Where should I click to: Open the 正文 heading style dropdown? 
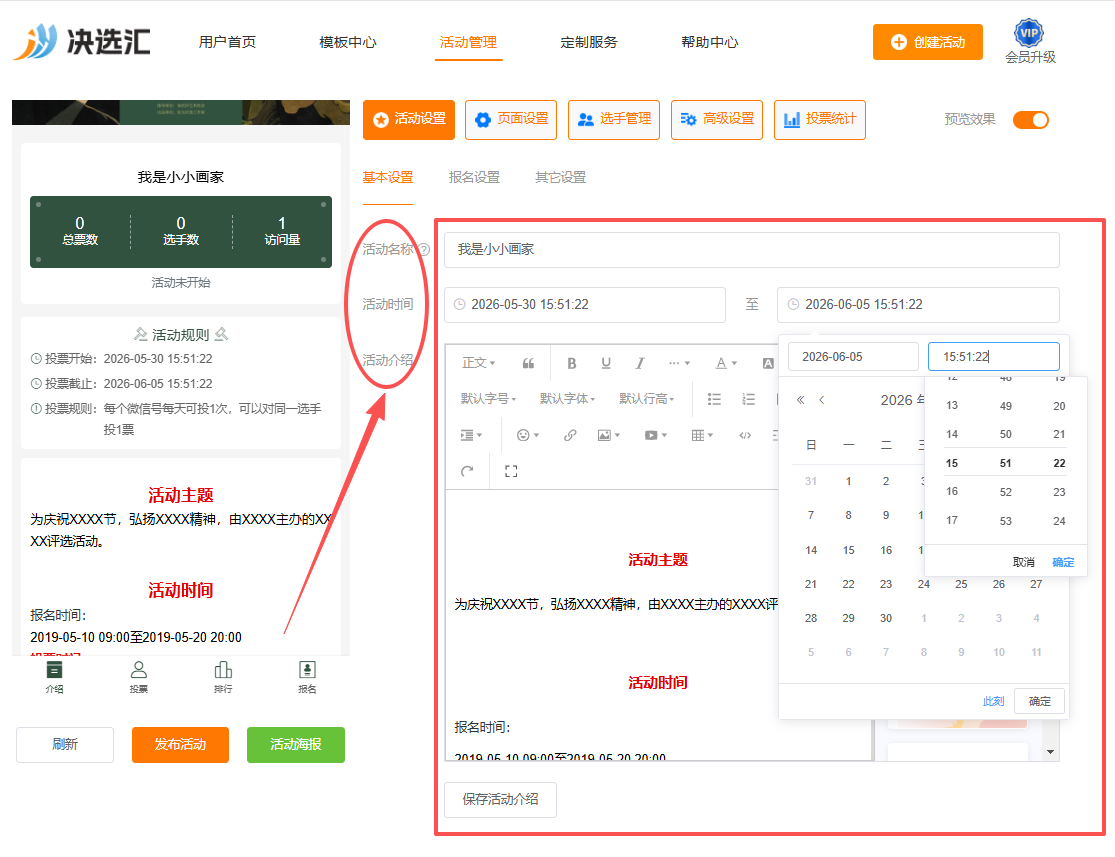(x=478, y=363)
